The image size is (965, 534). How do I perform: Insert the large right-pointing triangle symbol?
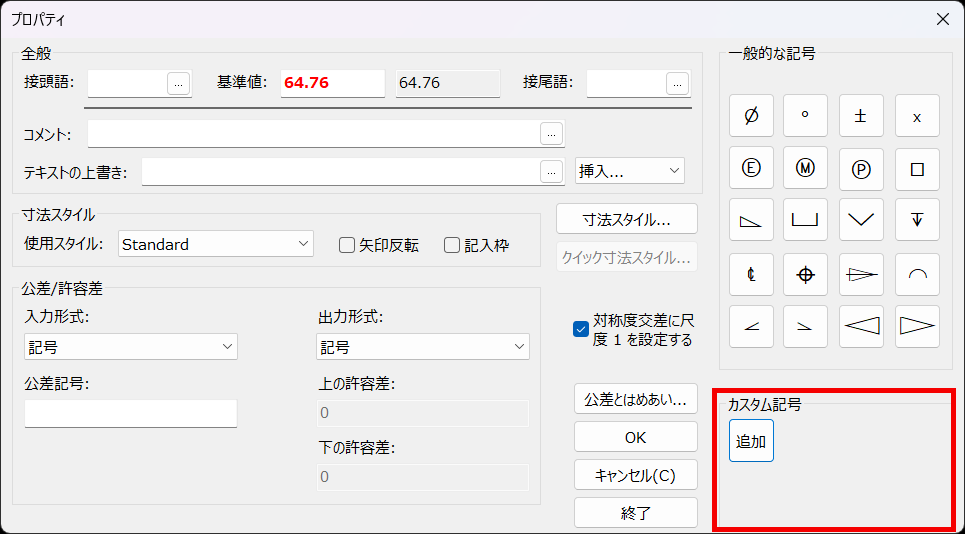tap(917, 327)
